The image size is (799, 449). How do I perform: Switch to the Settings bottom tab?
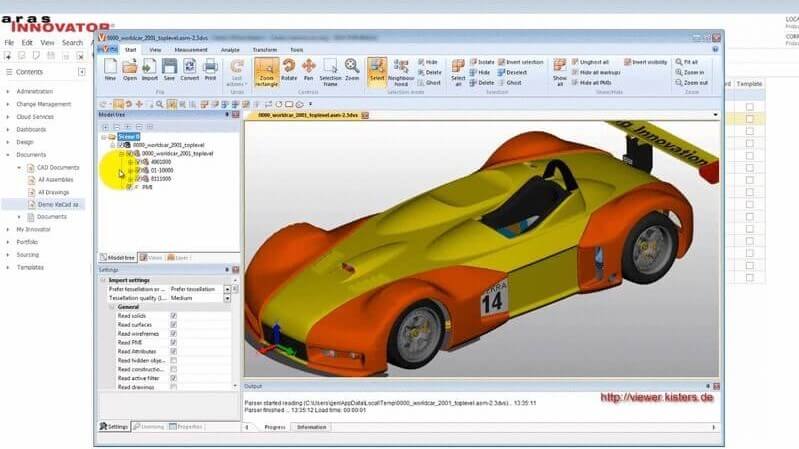pos(114,427)
